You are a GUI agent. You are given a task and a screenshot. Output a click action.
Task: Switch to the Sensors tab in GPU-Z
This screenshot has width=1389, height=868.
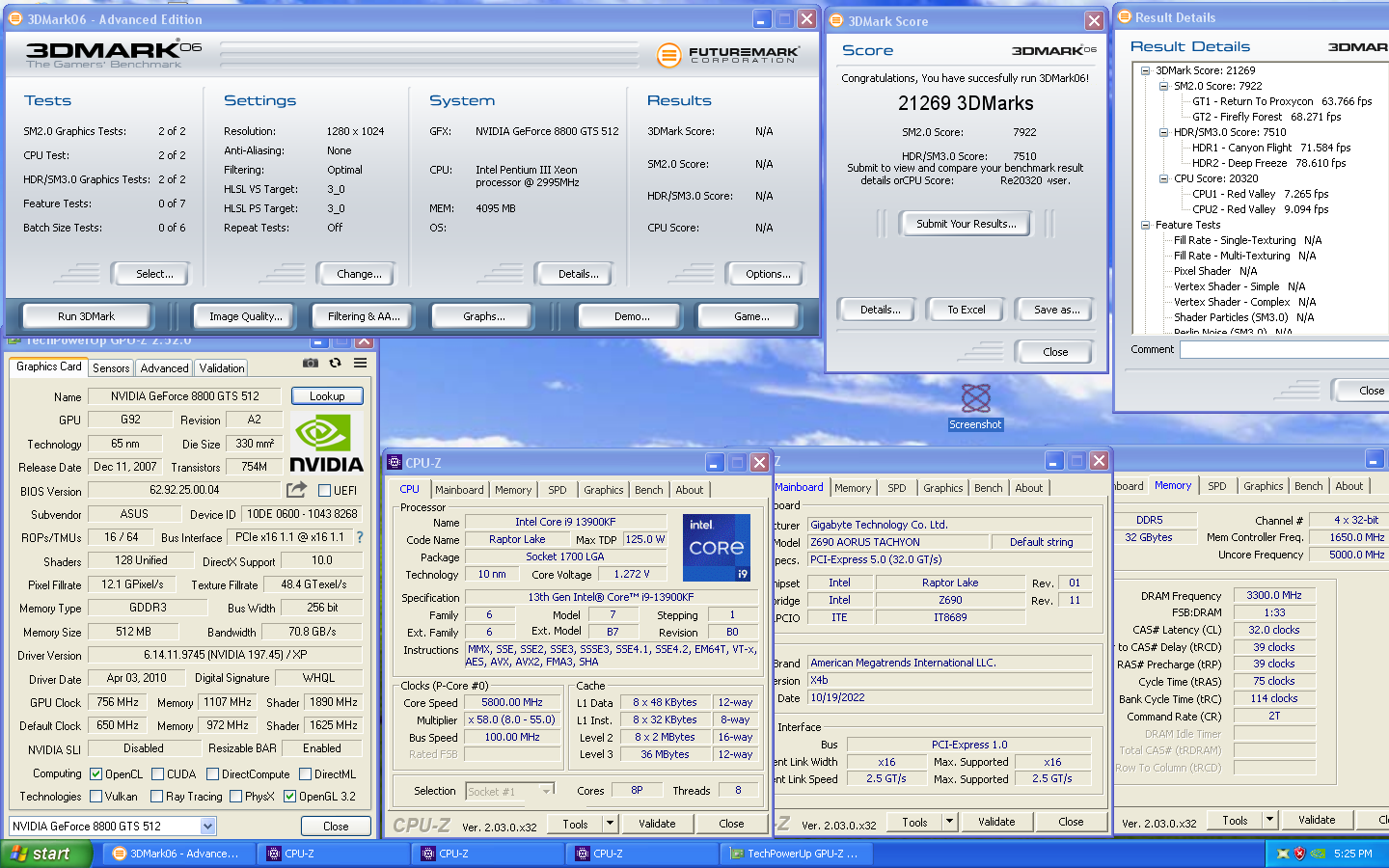pyautogui.click(x=111, y=368)
